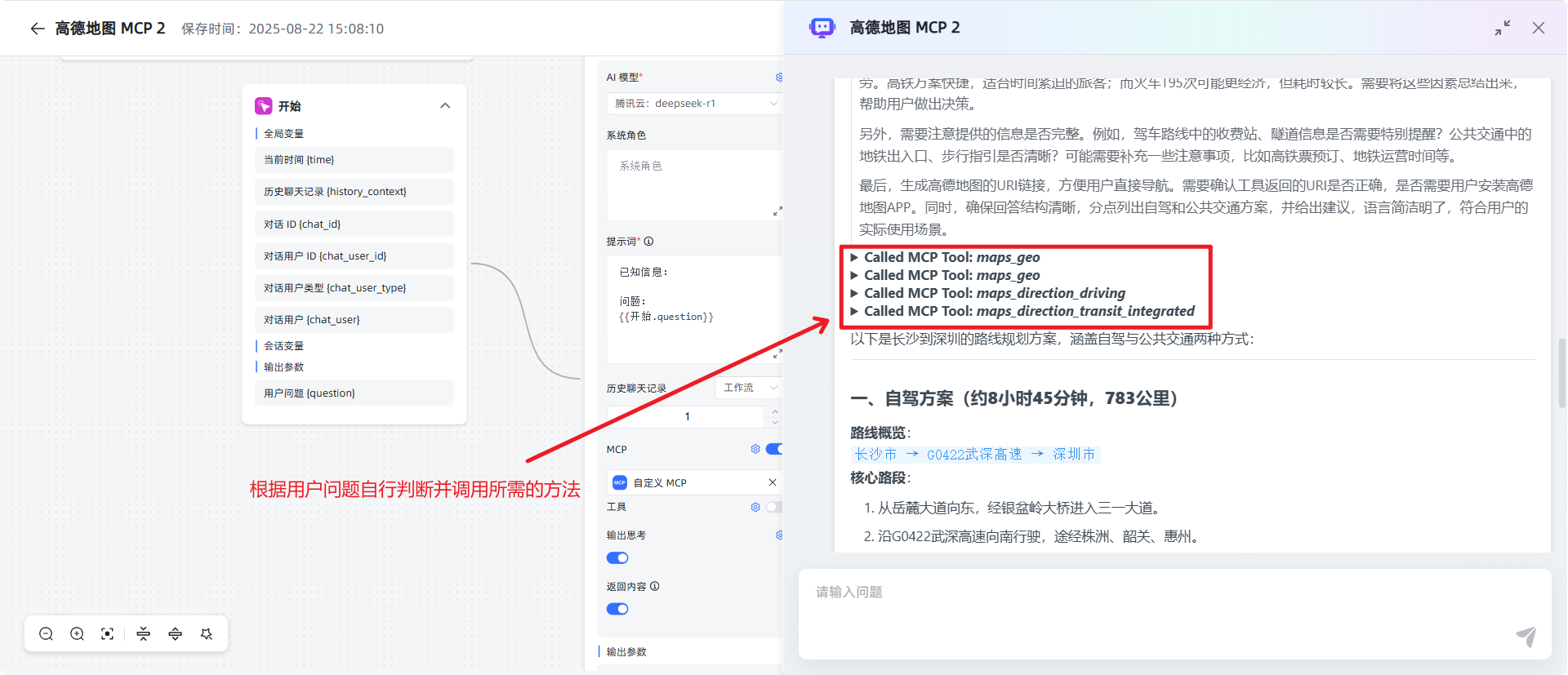Send the chat message

(x=1526, y=637)
